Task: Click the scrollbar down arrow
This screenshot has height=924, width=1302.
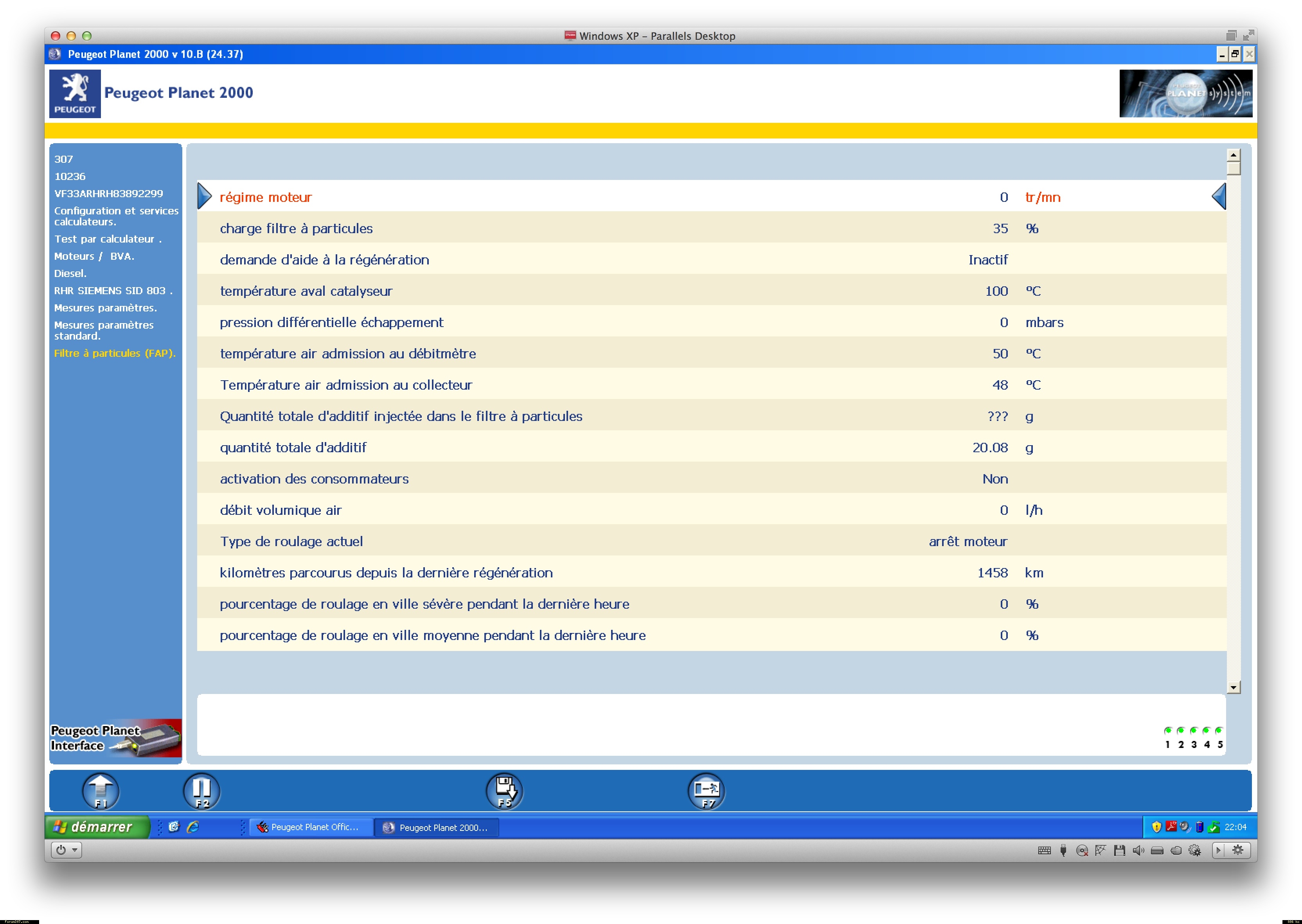Action: 1233,687
